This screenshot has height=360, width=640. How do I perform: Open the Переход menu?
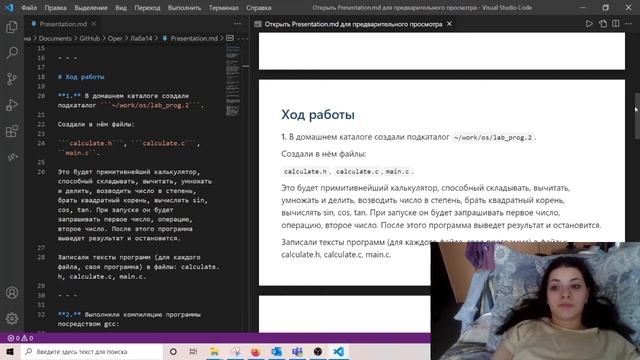[x=147, y=8]
